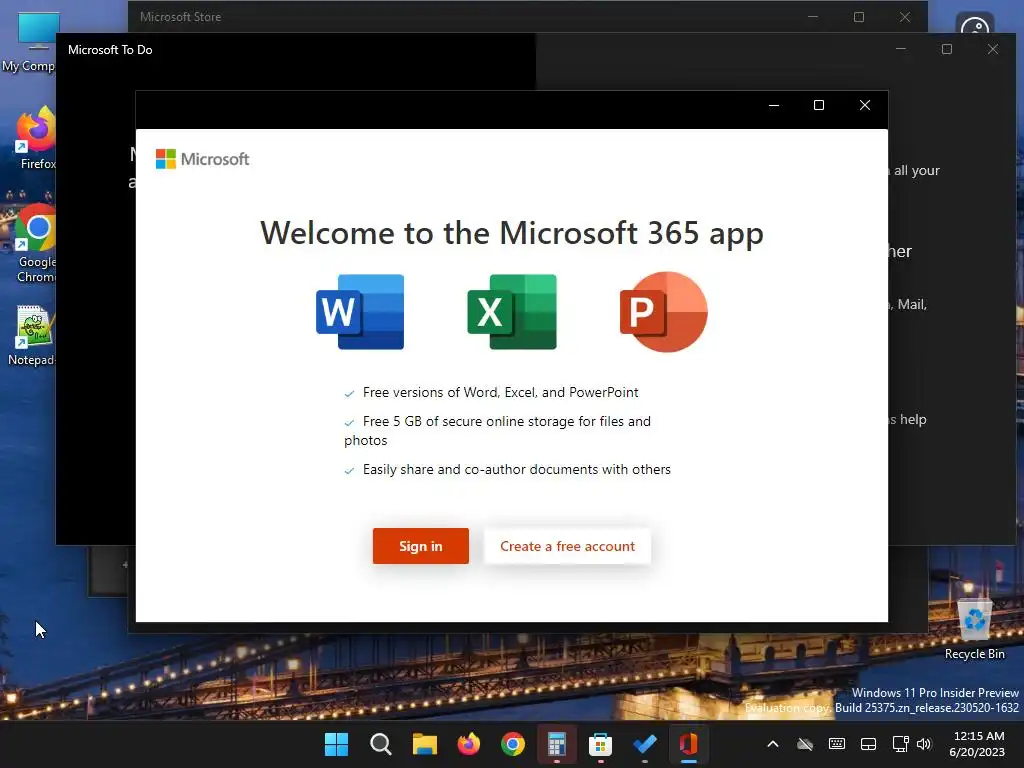Minimize the Microsoft To Do window
Image resolution: width=1024 pixels, height=768 pixels.
point(901,49)
